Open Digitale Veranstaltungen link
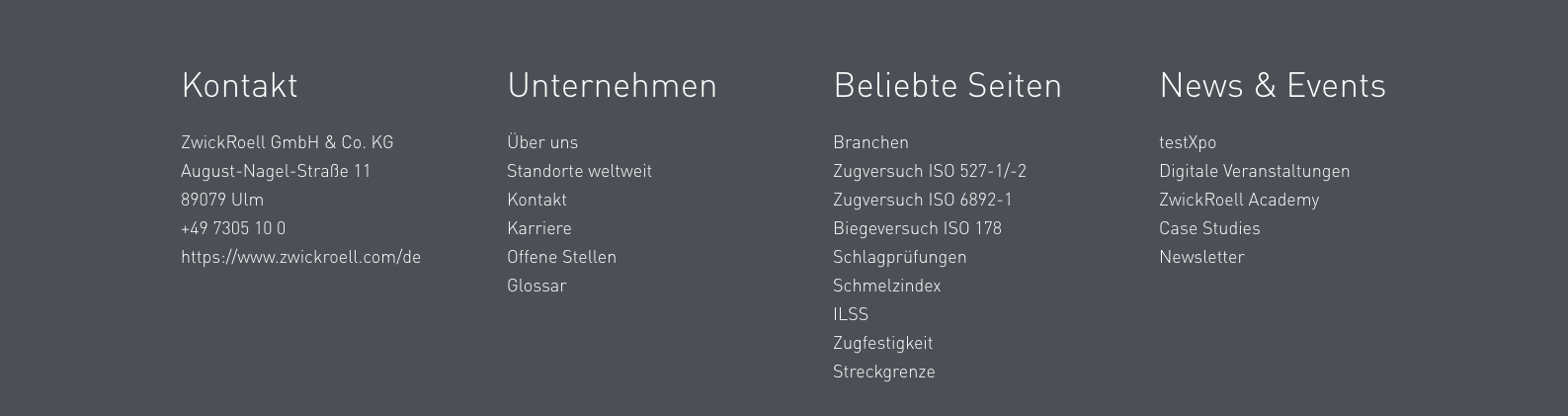Image resolution: width=1568 pixels, height=416 pixels. 1254,171
